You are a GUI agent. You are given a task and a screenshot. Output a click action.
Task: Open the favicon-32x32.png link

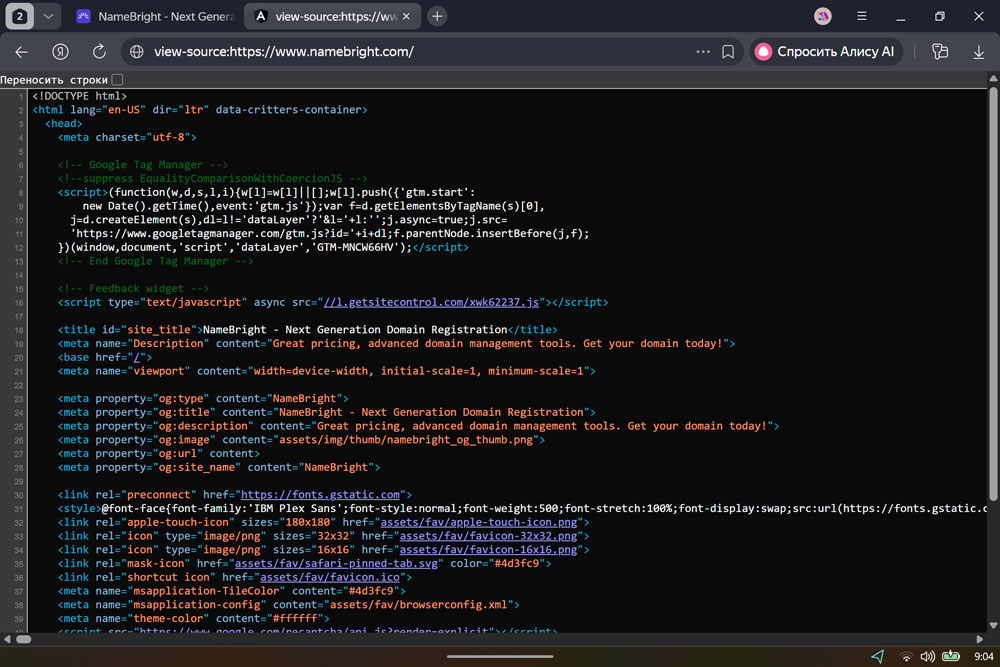coord(488,536)
